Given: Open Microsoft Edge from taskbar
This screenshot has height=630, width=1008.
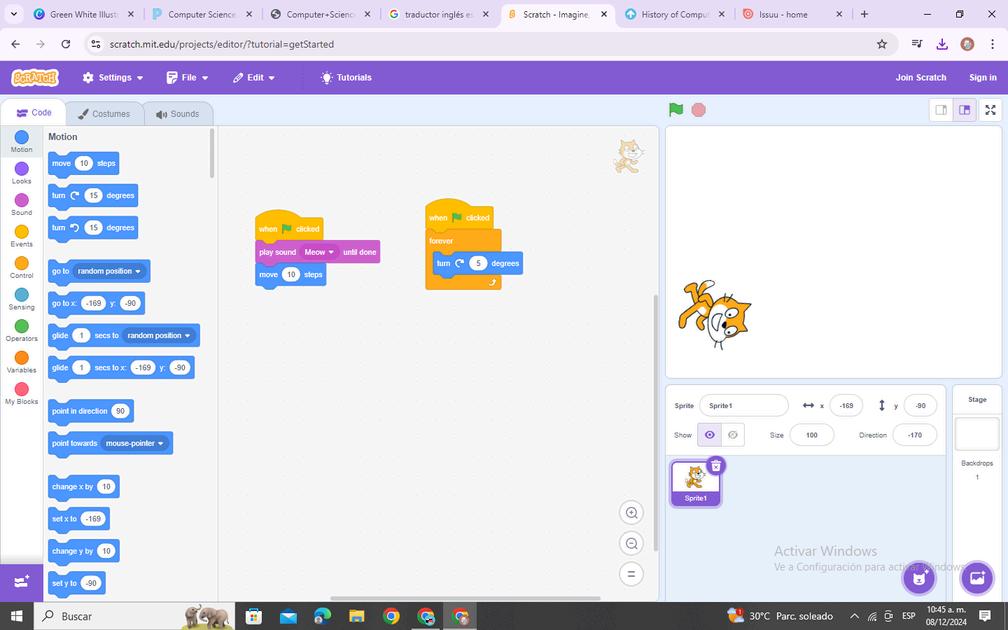Looking at the screenshot, I should point(322,616).
